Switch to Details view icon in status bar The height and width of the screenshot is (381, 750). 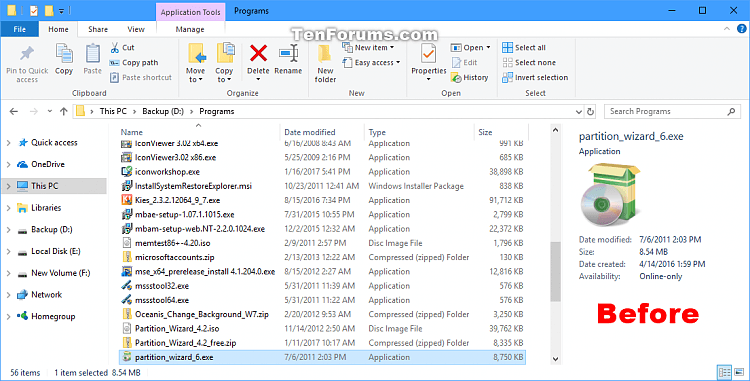coord(725,372)
